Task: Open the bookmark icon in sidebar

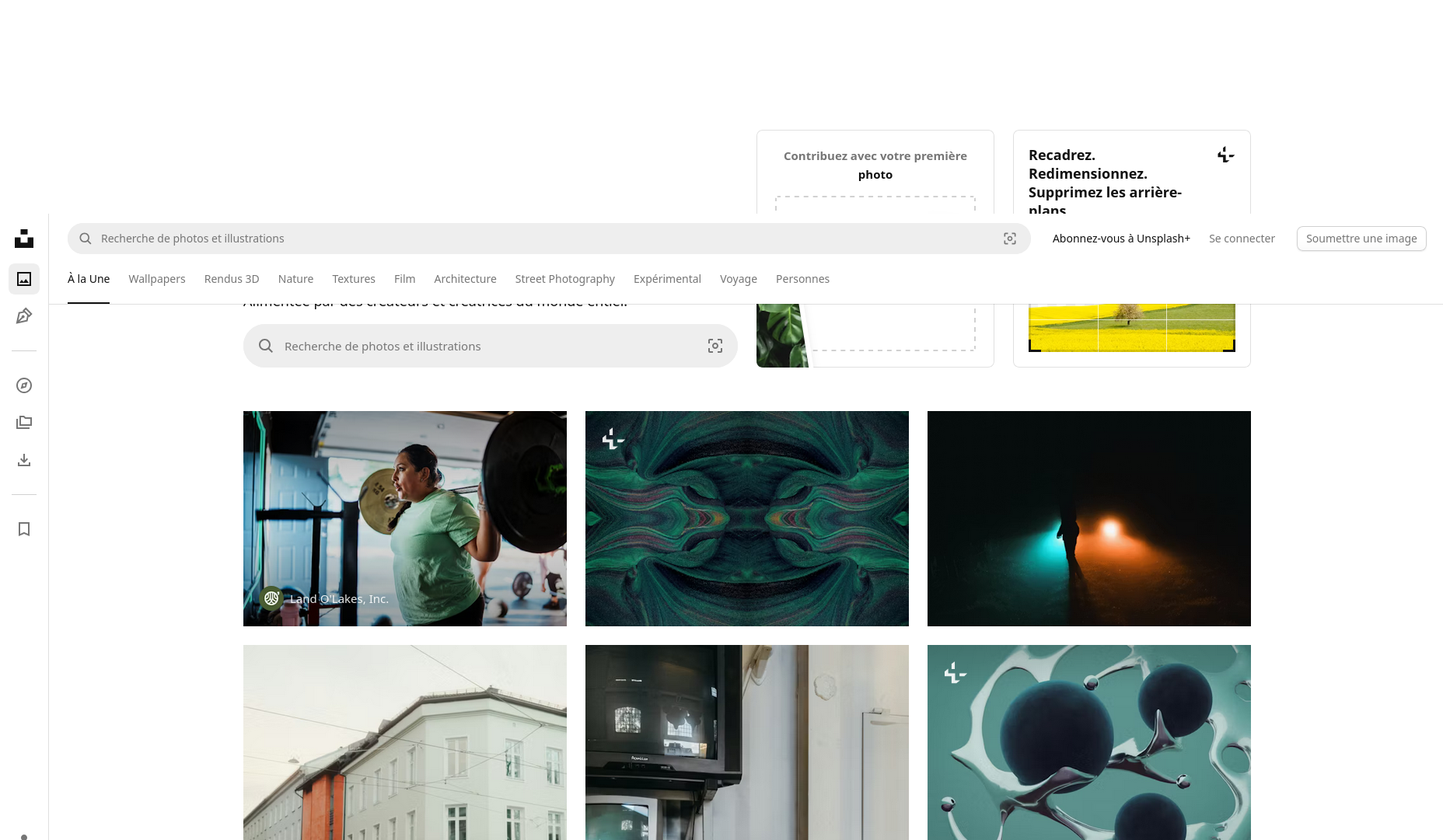Action: pyautogui.click(x=24, y=529)
